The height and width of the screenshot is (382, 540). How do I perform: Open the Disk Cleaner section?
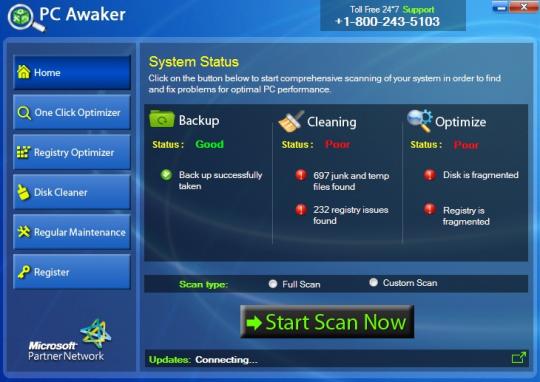(x=72, y=192)
